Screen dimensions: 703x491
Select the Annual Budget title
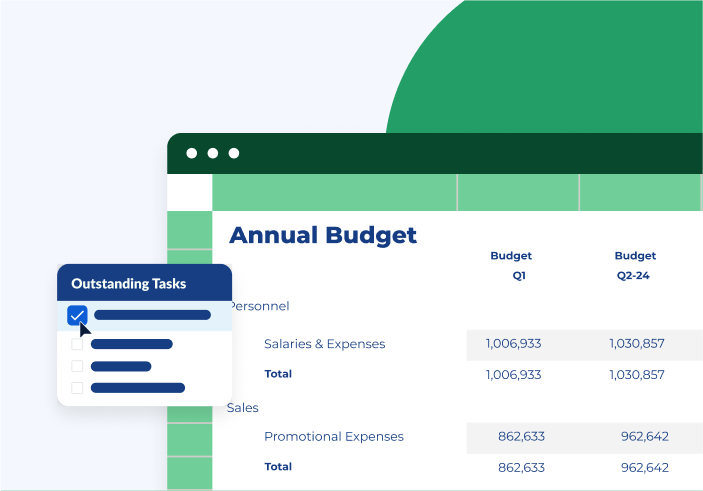pyautogui.click(x=323, y=235)
